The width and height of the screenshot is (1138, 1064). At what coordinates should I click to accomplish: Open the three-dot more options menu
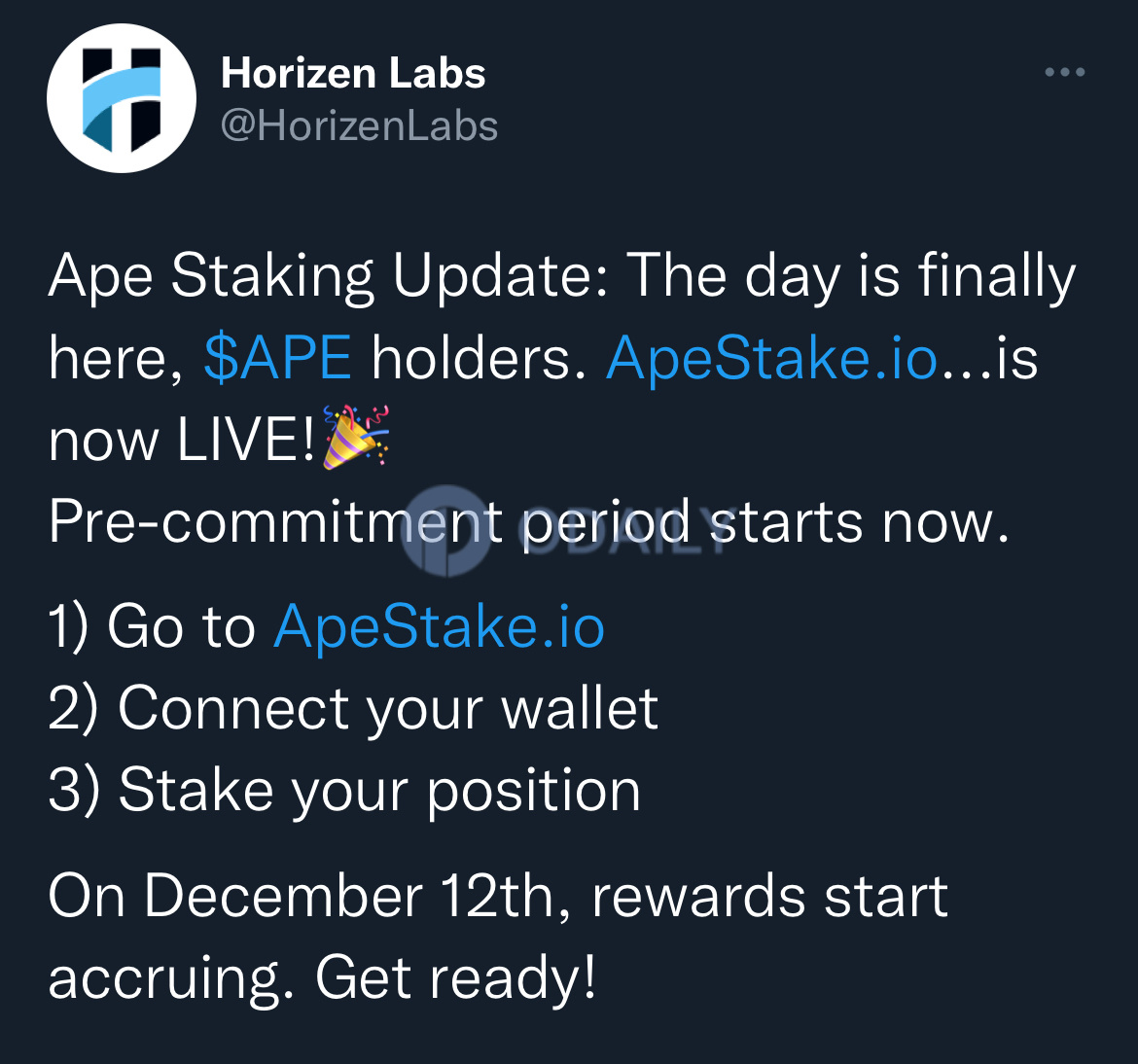[1065, 72]
